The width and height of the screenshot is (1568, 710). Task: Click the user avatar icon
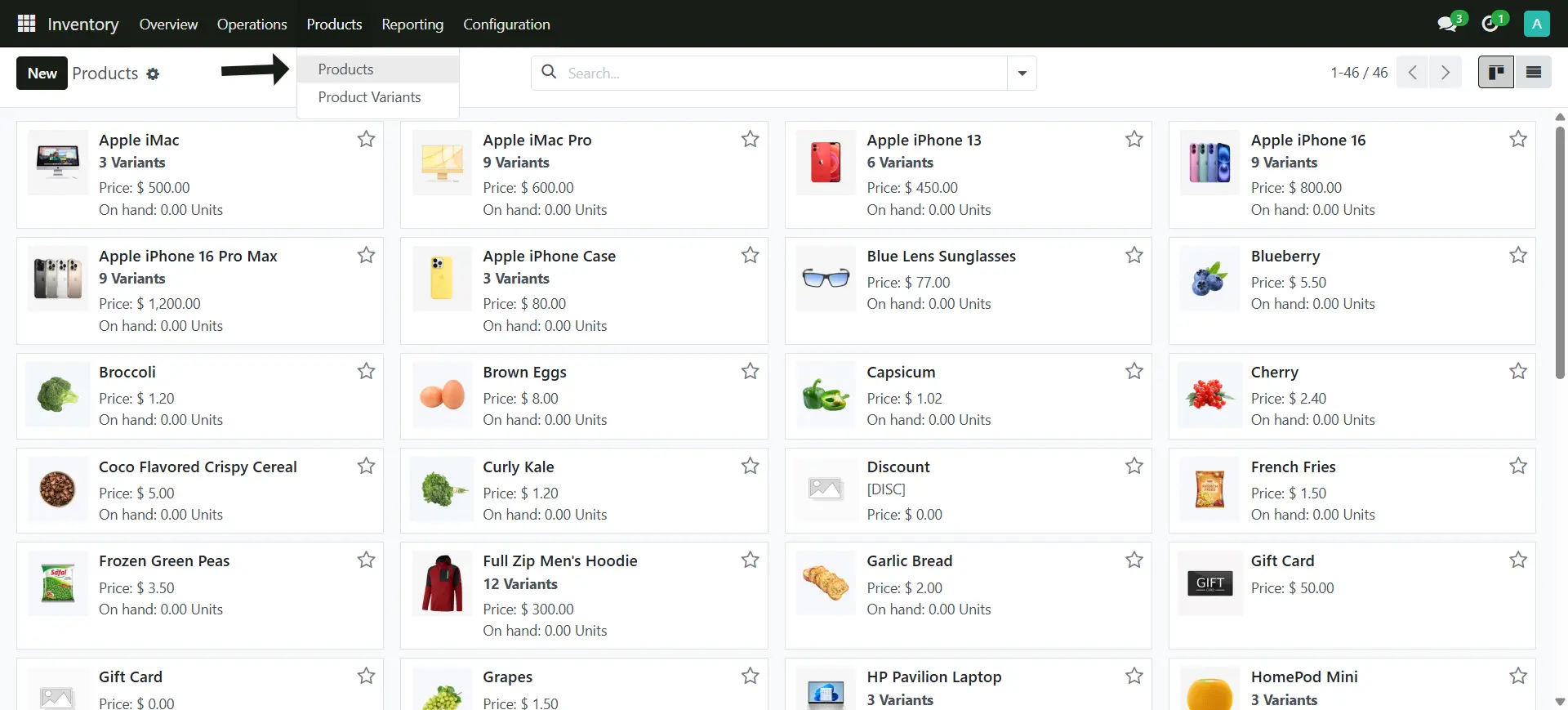pos(1536,24)
